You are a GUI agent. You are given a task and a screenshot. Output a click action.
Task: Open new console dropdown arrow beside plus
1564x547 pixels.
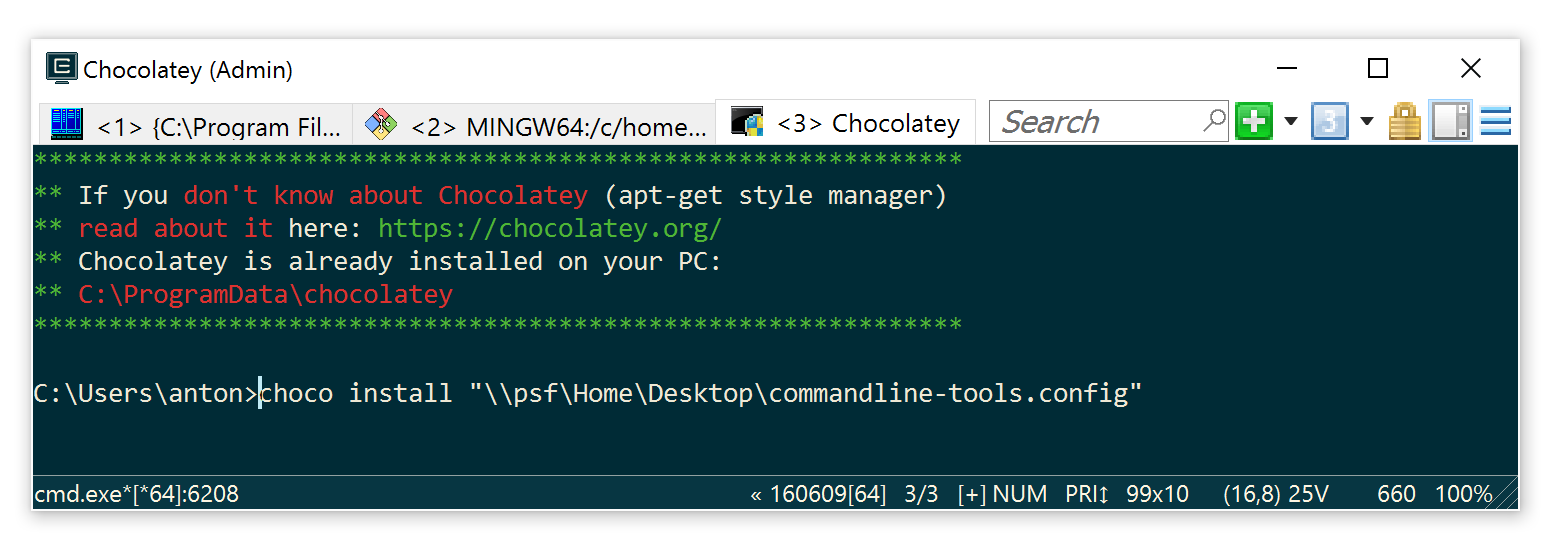click(1291, 122)
